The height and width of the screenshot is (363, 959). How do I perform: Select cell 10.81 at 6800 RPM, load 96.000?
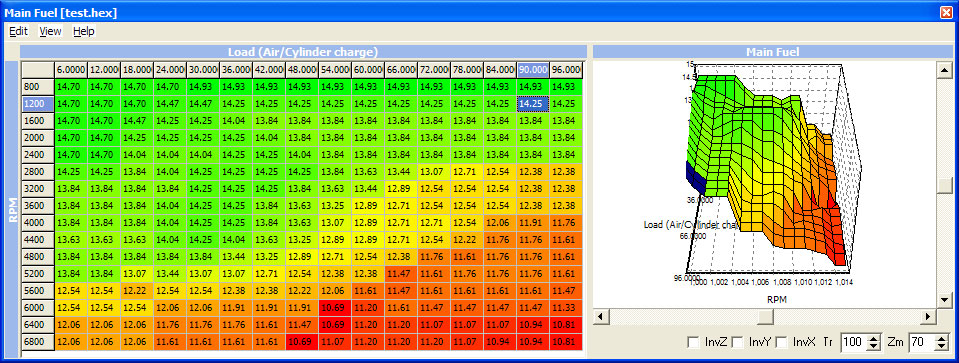pyautogui.click(x=566, y=341)
